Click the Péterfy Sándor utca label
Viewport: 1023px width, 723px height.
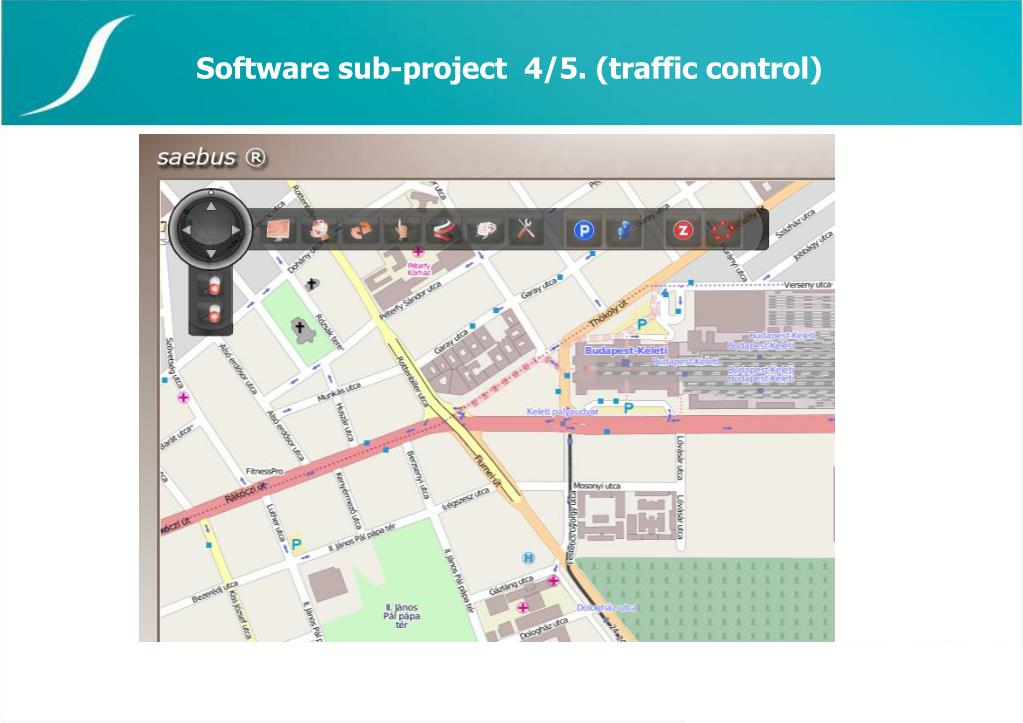point(410,300)
